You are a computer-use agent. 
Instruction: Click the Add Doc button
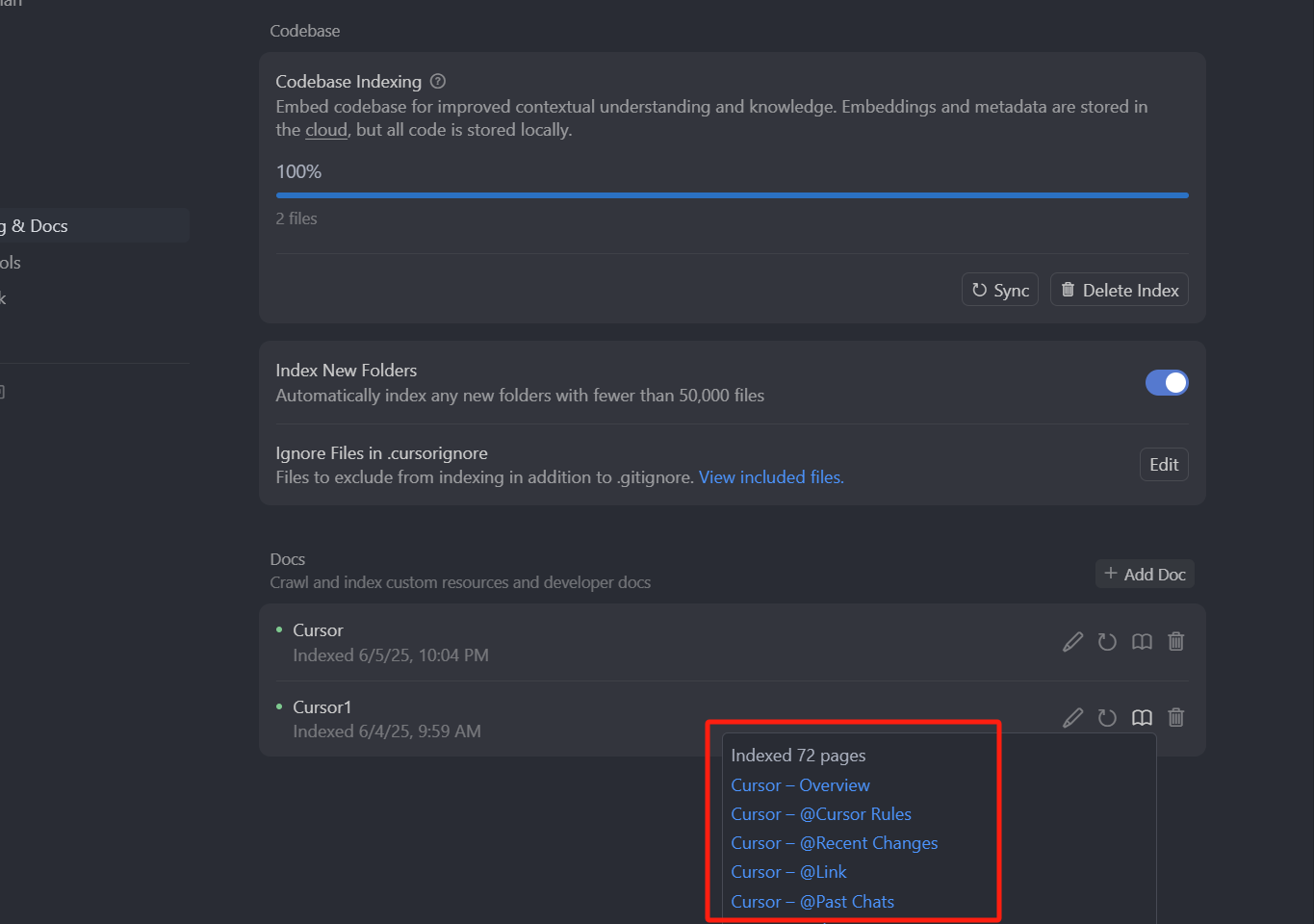(1145, 575)
